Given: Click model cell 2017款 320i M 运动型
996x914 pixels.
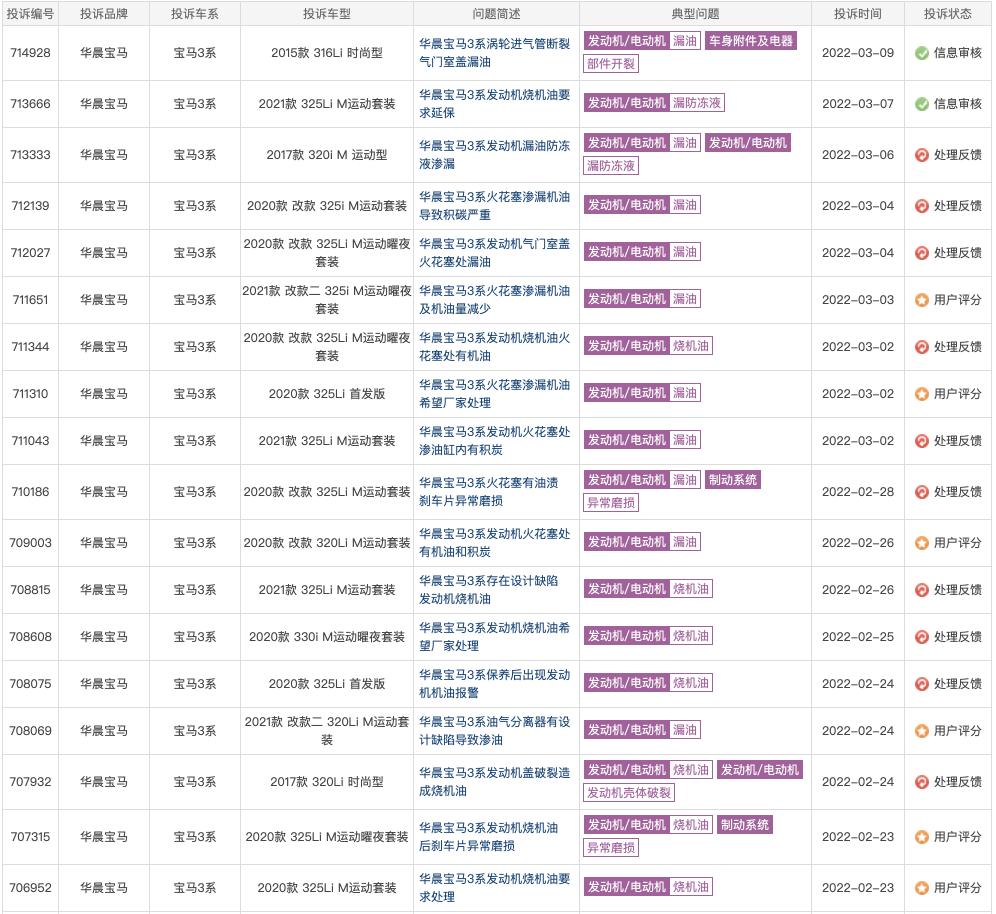Looking at the screenshot, I should (326, 155).
